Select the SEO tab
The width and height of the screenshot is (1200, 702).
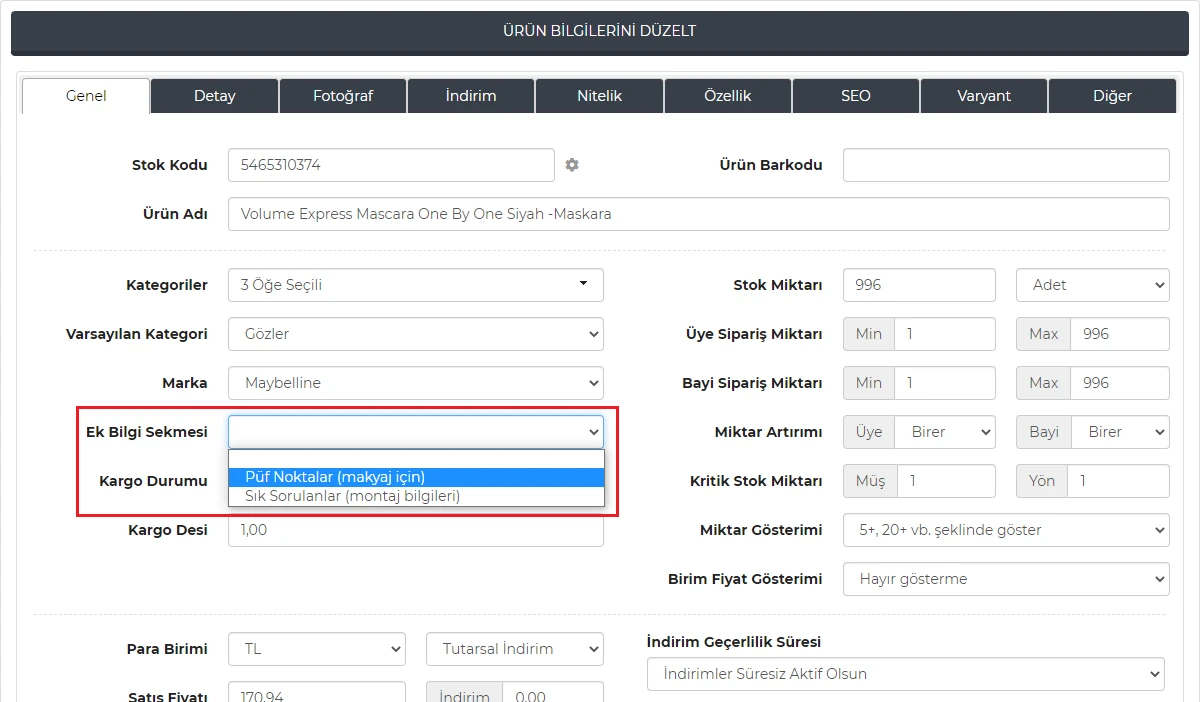[x=856, y=96]
